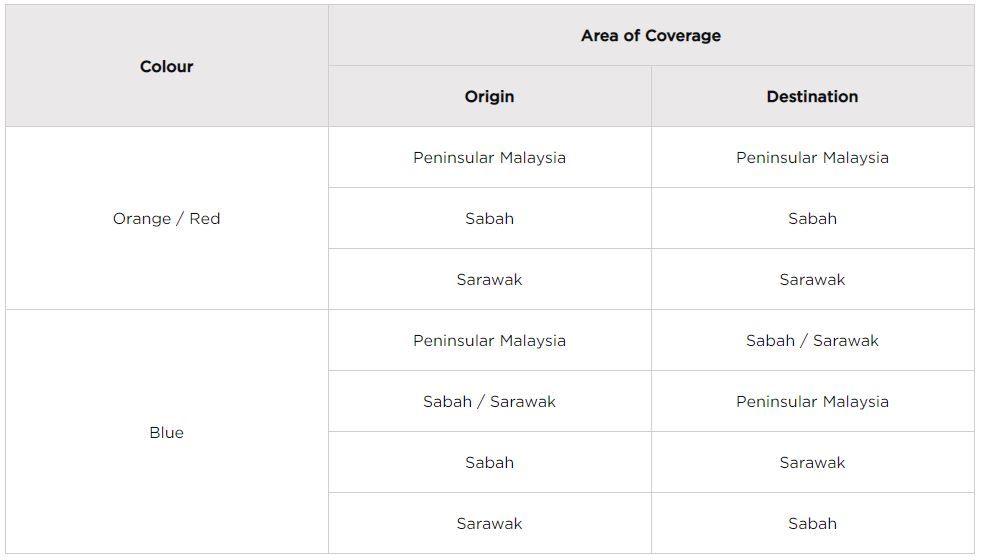Click Sarawak origin in Orange/Red group
981x560 pixels.
coord(489,280)
